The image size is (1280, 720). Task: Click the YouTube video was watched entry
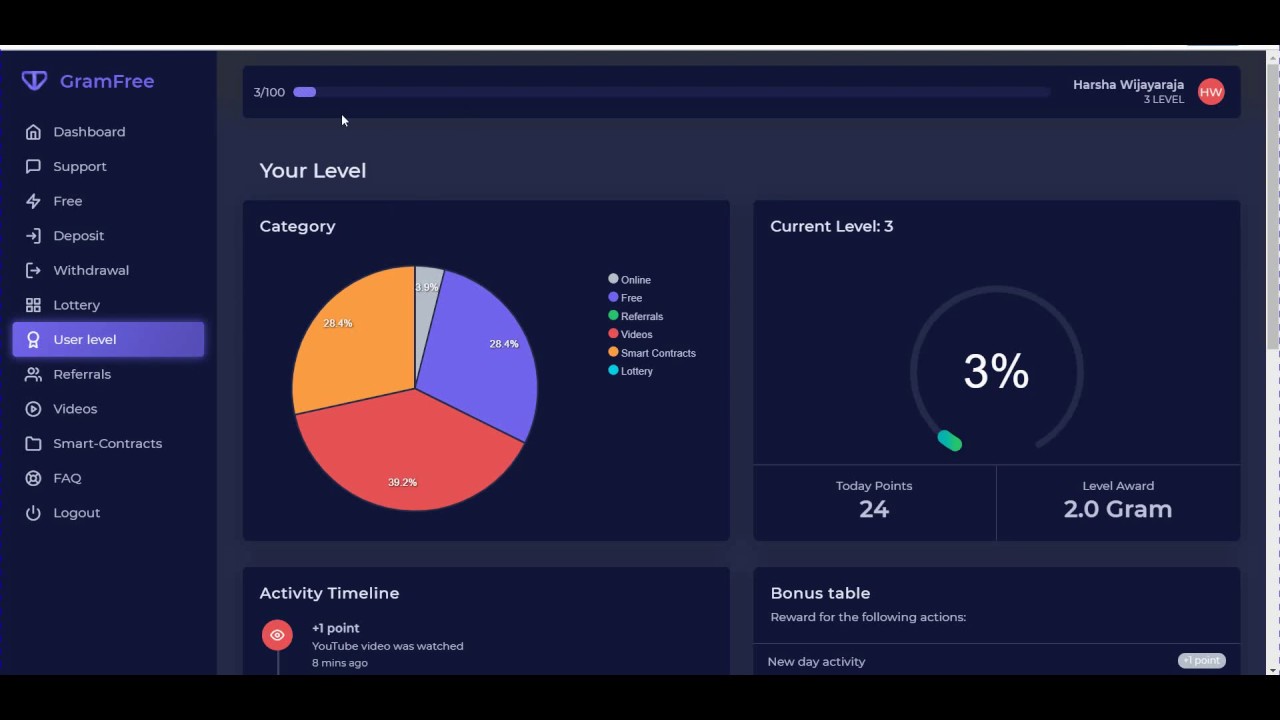[x=387, y=646]
